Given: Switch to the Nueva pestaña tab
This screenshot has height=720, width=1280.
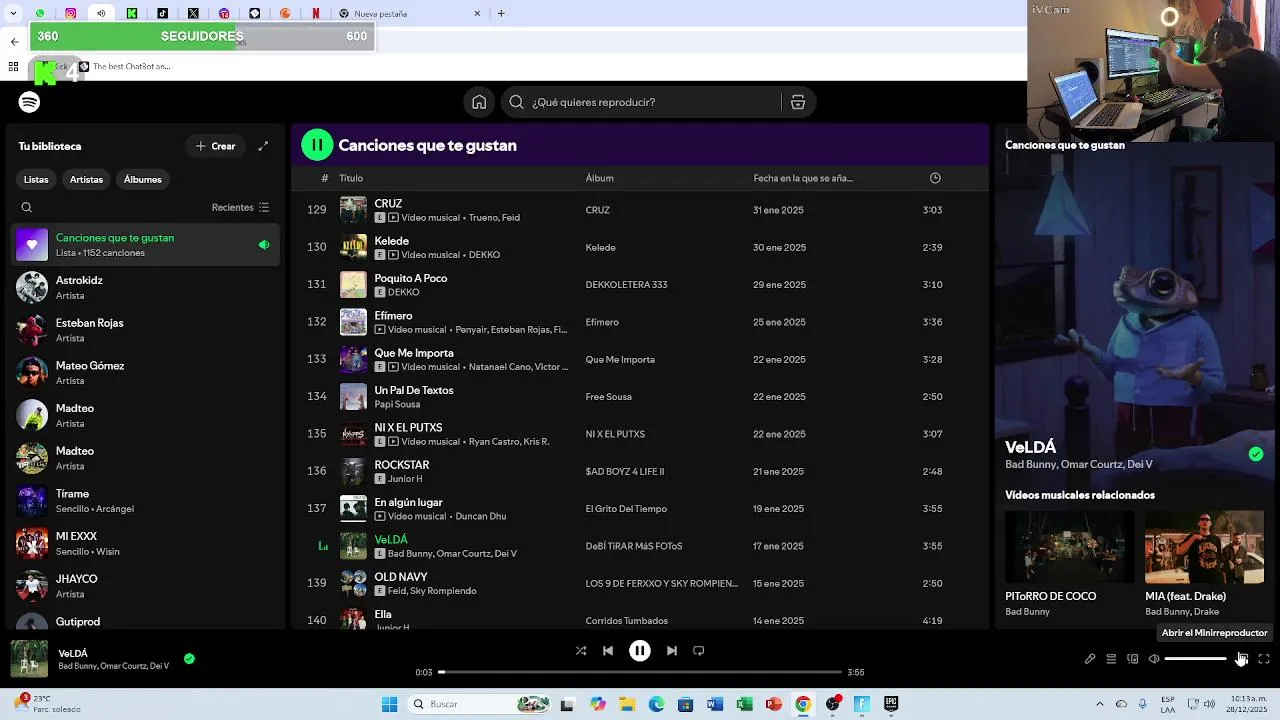Looking at the screenshot, I should click(410, 14).
